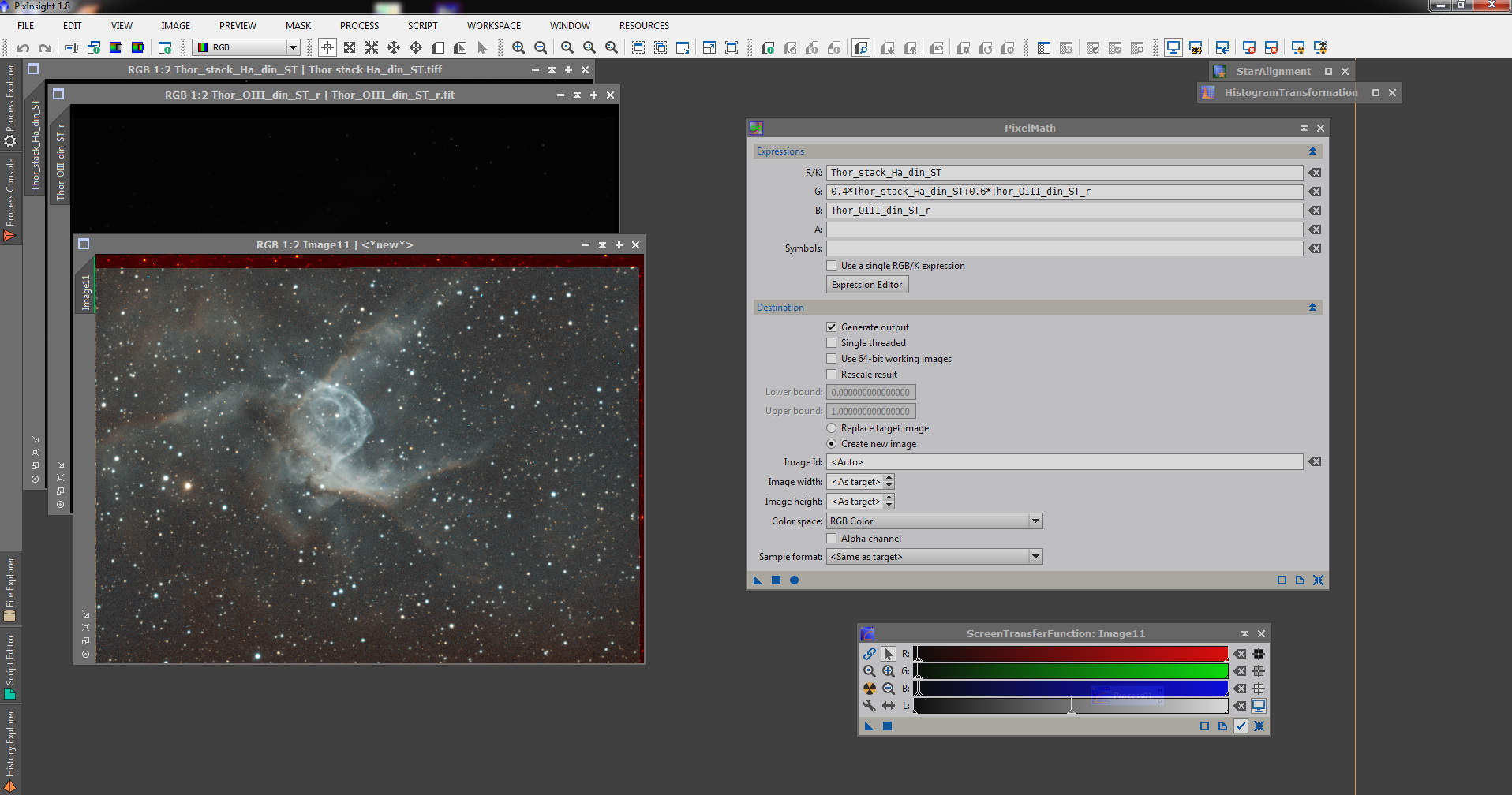The height and width of the screenshot is (795, 1512).
Task: Apply STF with the blue square icon
Action: [x=887, y=726]
